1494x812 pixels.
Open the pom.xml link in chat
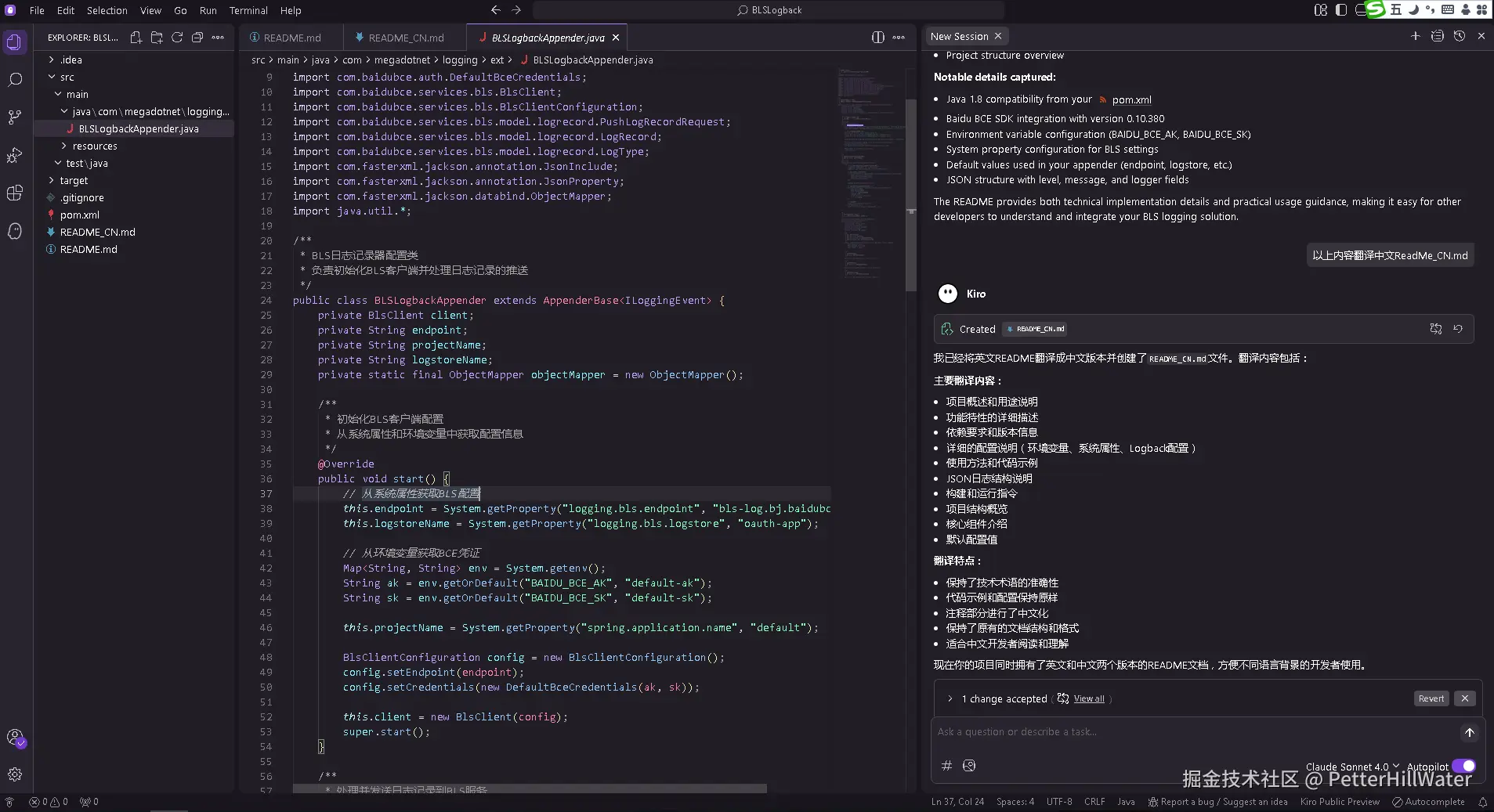[x=1131, y=99]
